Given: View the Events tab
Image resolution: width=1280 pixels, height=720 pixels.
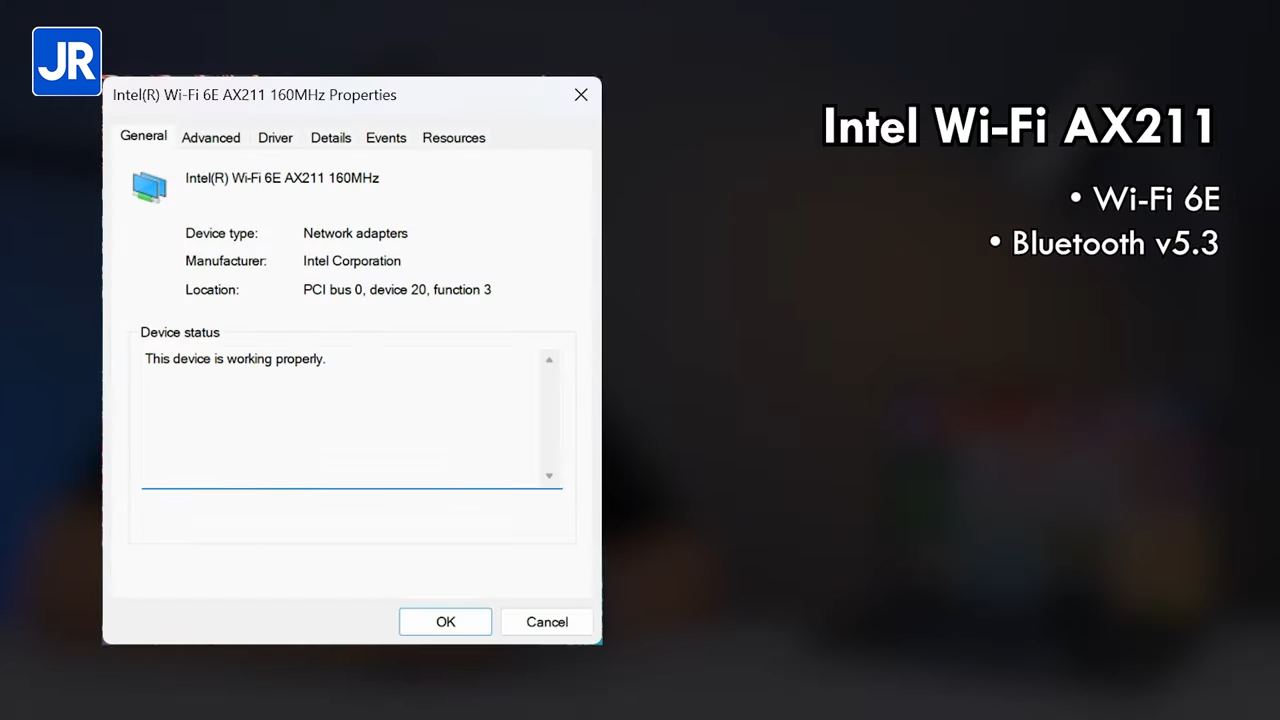Looking at the screenshot, I should point(386,138).
